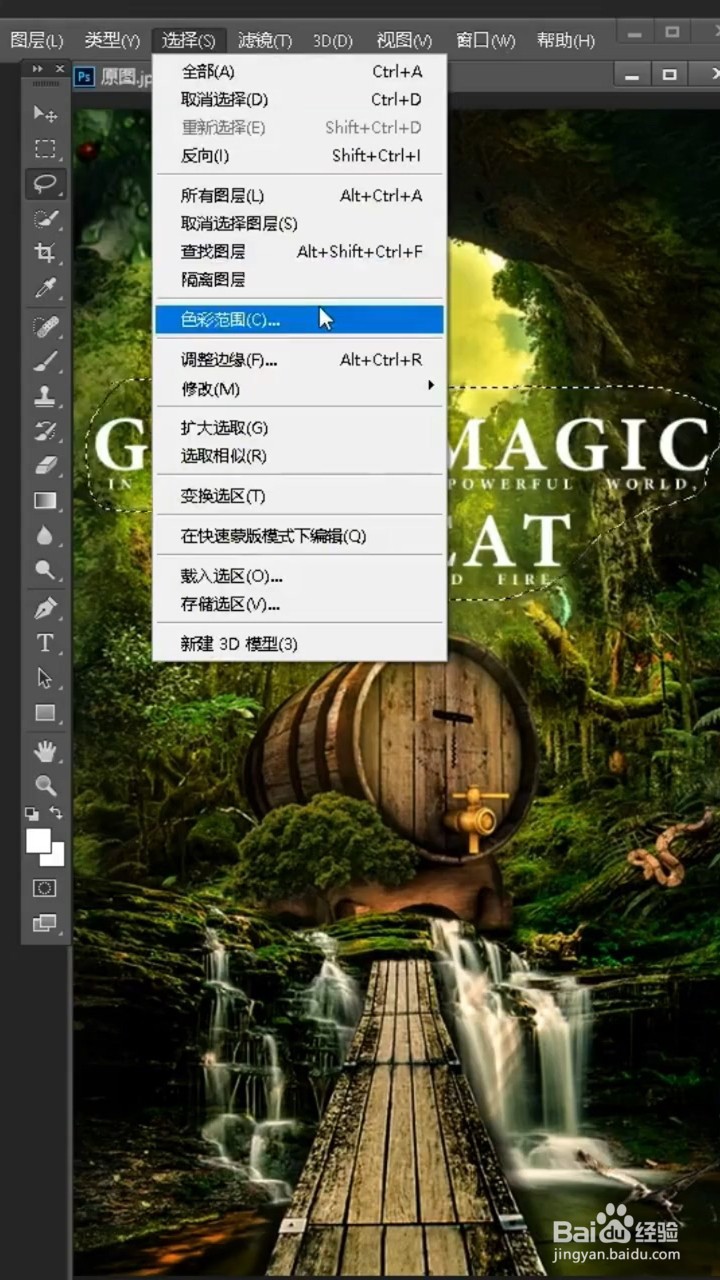Choose 所有图层(L) entry
This screenshot has width=720, height=1280.
pyautogui.click(x=299, y=196)
